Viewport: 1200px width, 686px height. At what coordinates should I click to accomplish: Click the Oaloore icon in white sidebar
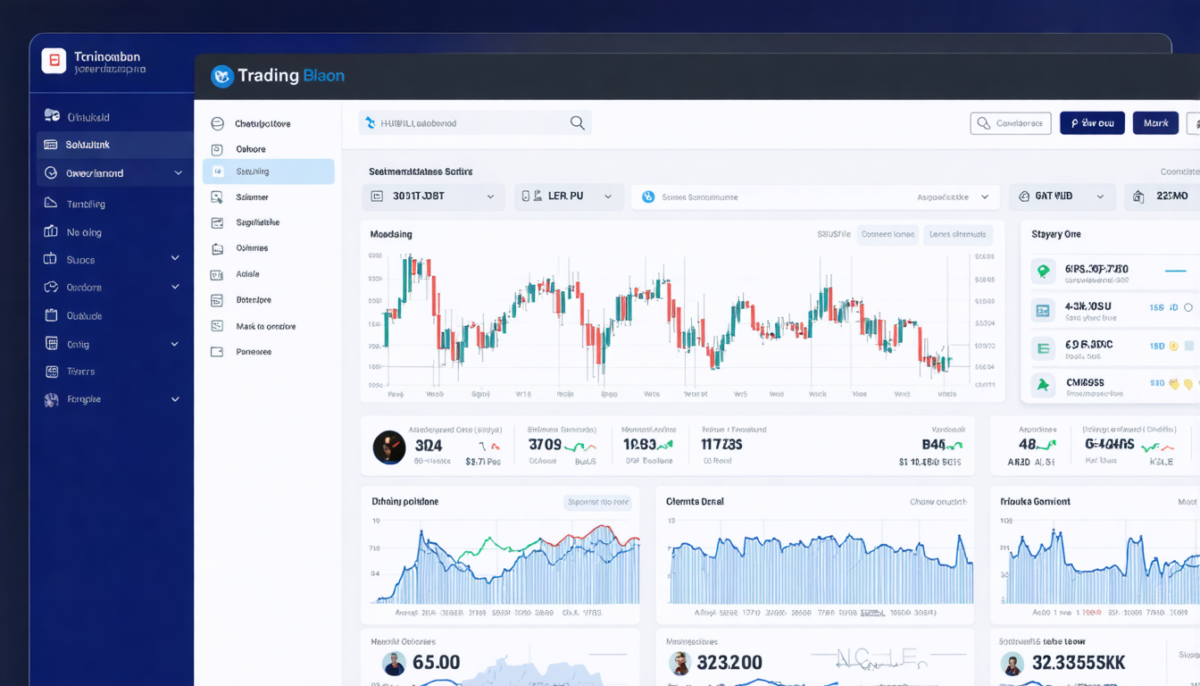tap(217, 149)
